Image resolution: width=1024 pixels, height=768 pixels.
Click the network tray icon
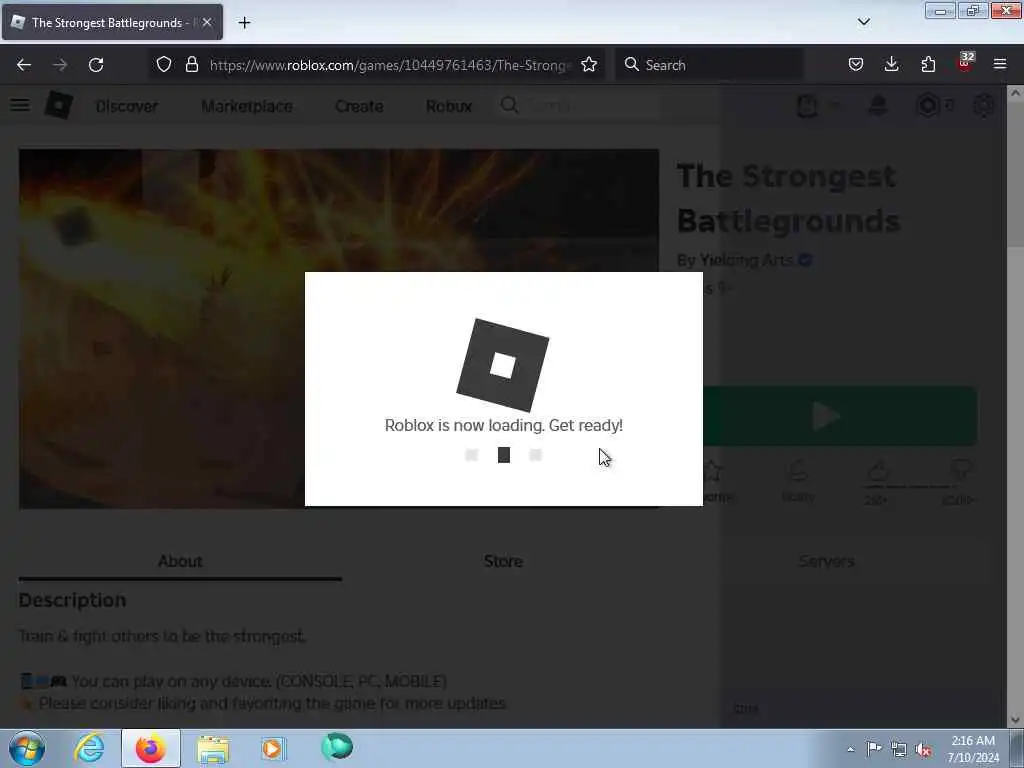[899, 750]
